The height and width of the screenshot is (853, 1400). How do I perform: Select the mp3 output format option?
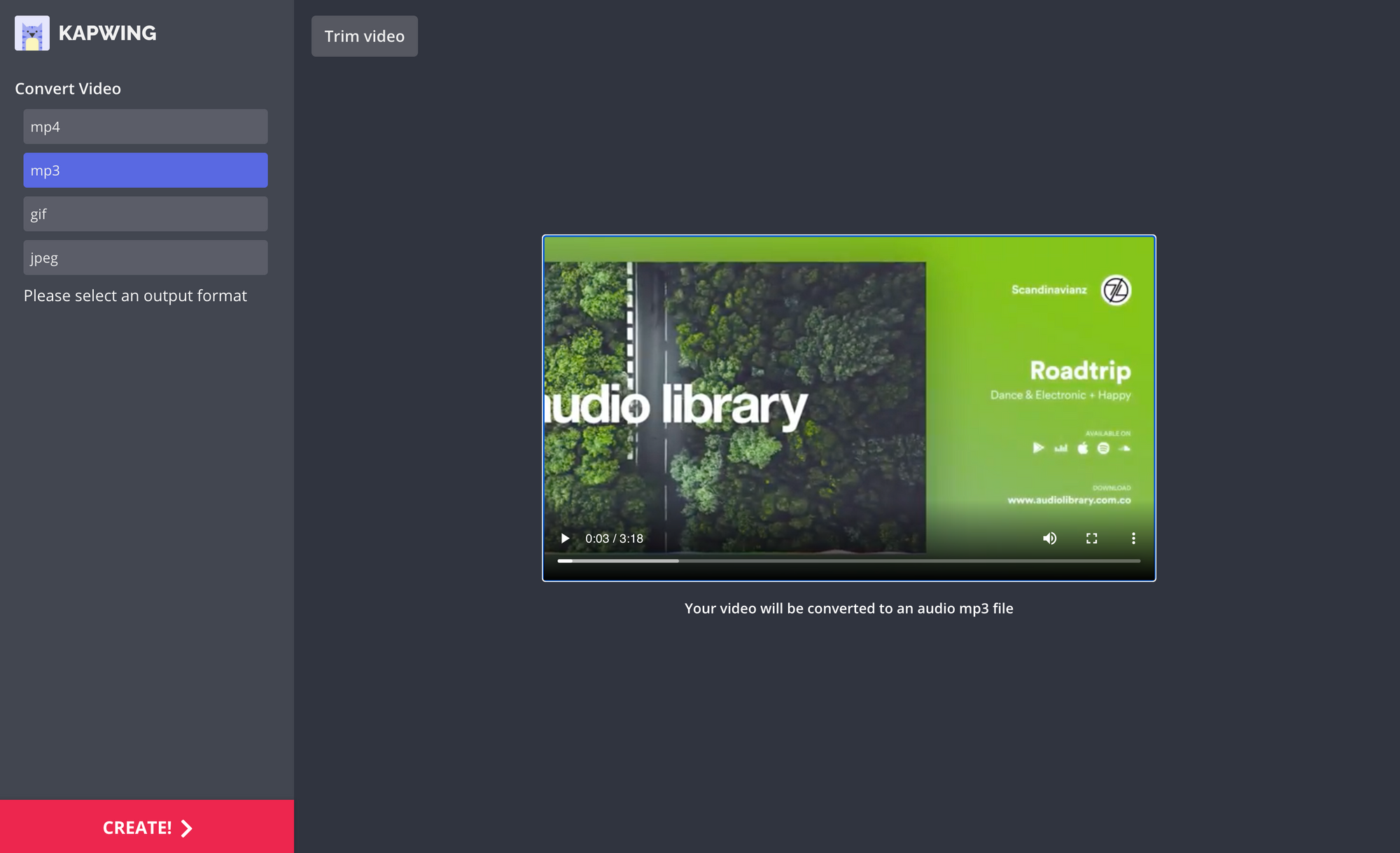coord(146,170)
